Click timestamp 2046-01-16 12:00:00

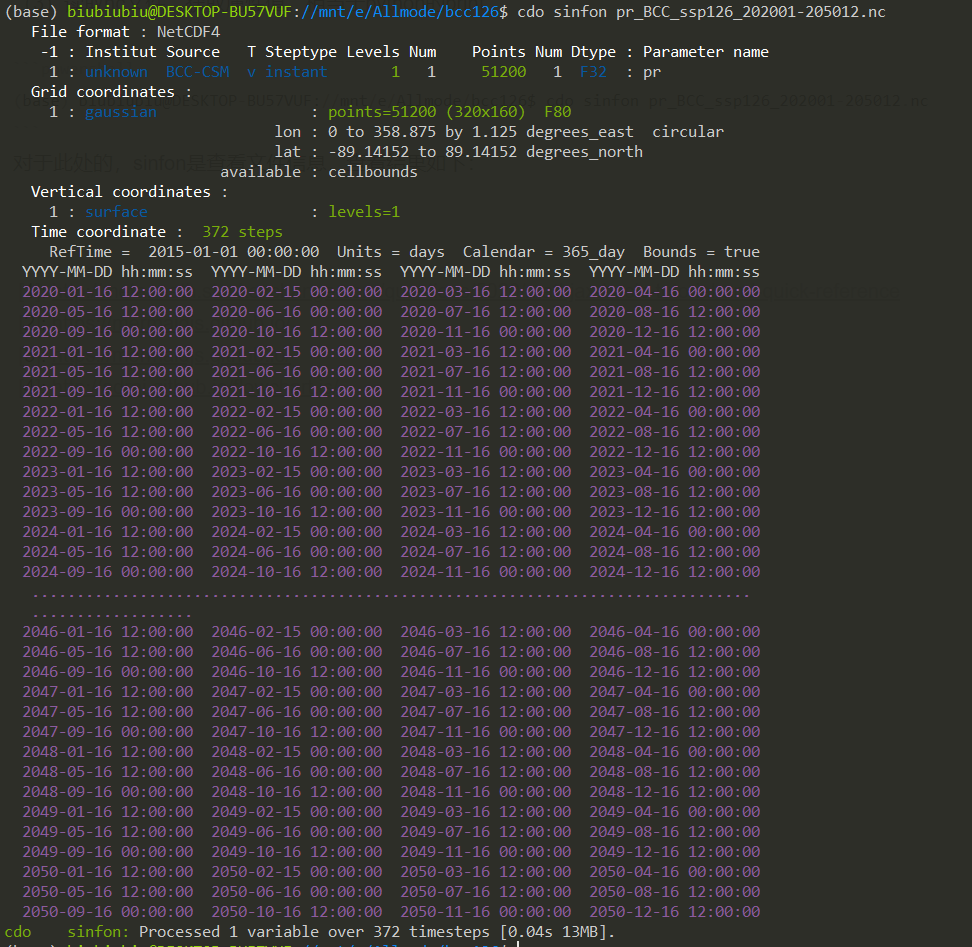[108, 632]
